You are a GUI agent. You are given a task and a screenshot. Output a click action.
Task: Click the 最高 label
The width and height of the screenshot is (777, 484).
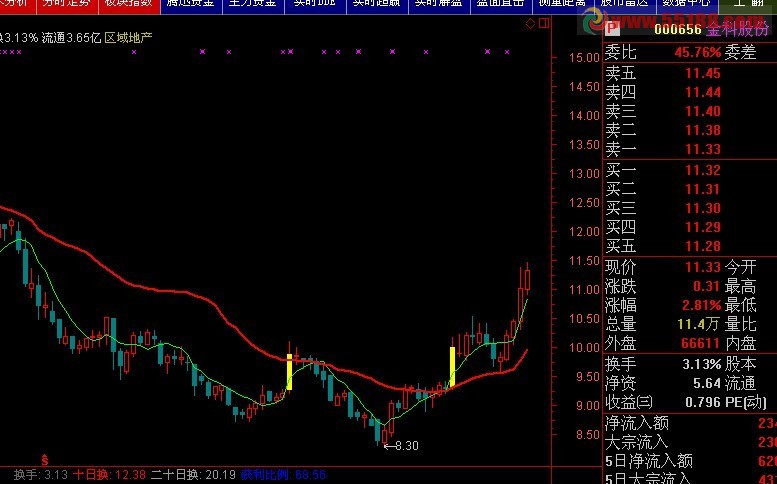(x=741, y=286)
